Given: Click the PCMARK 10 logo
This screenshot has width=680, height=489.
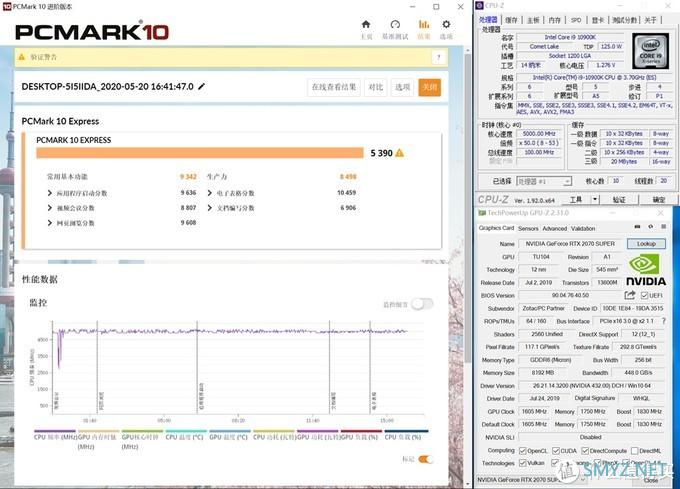Looking at the screenshot, I should 92,32.
